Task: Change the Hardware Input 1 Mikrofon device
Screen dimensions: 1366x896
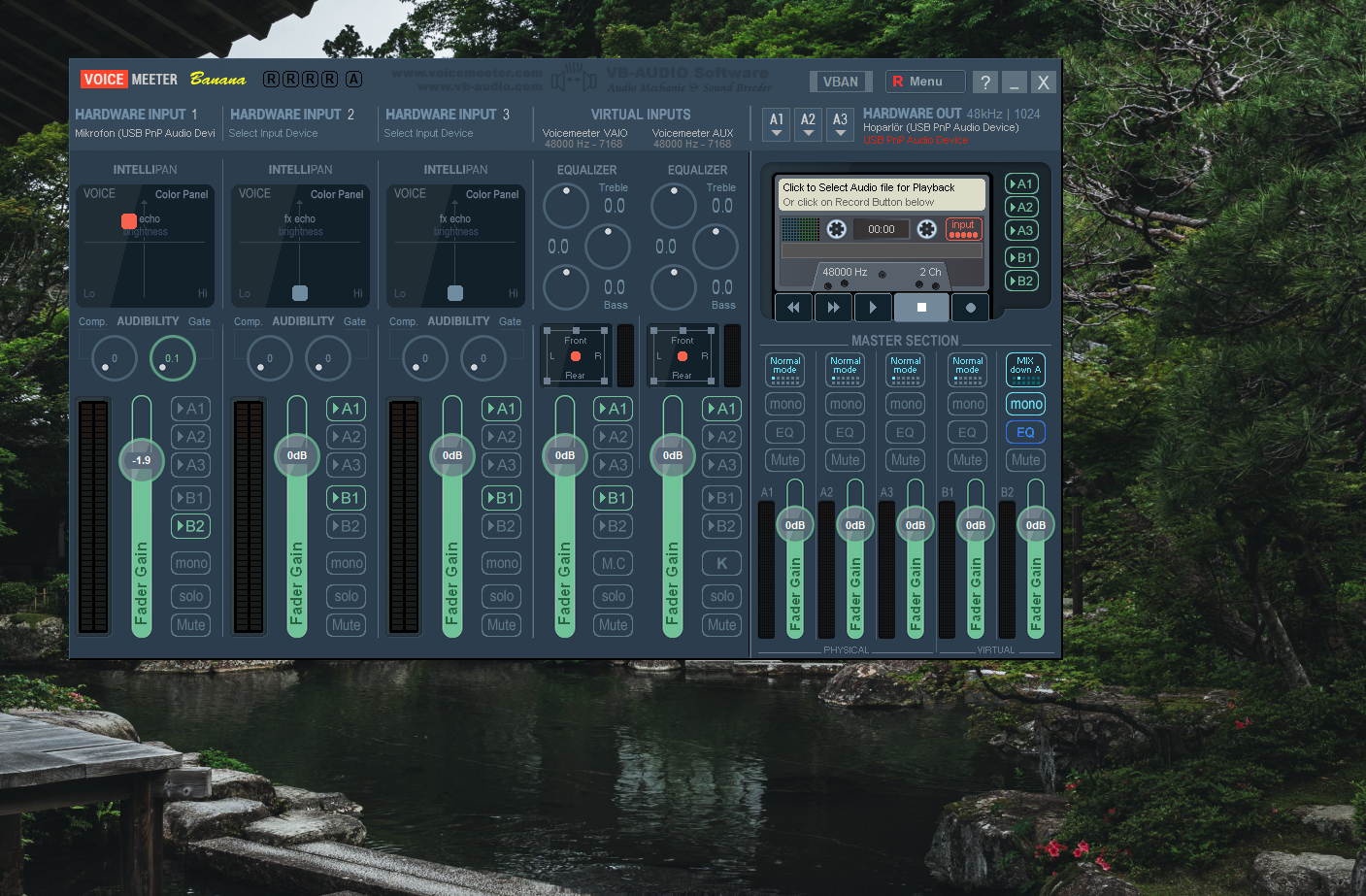Action: pyautogui.click(x=146, y=133)
